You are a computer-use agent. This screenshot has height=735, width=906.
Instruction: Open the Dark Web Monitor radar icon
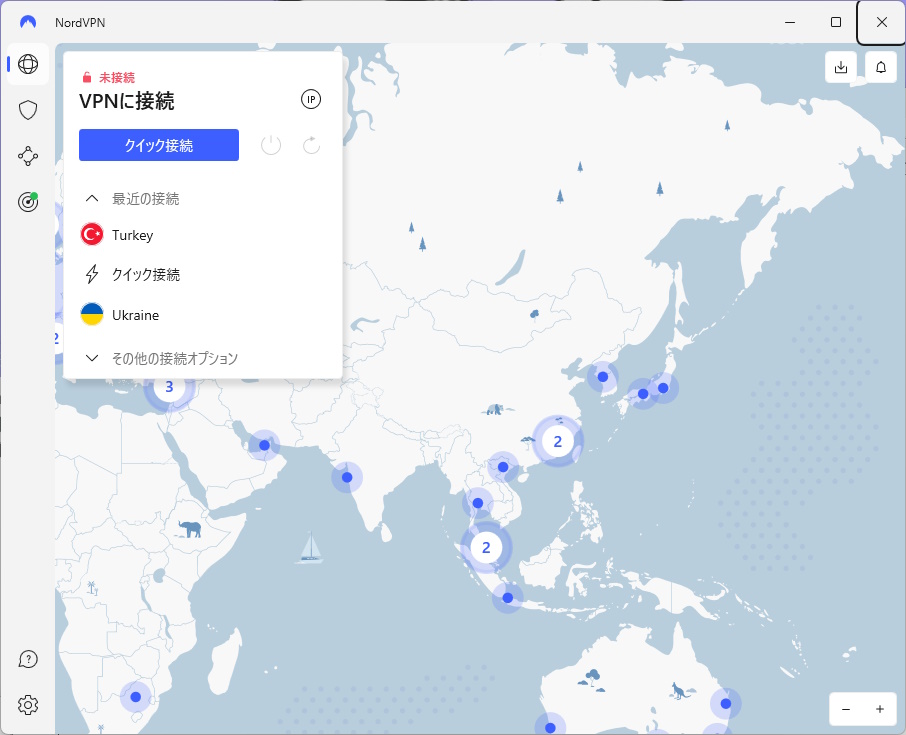pos(28,202)
